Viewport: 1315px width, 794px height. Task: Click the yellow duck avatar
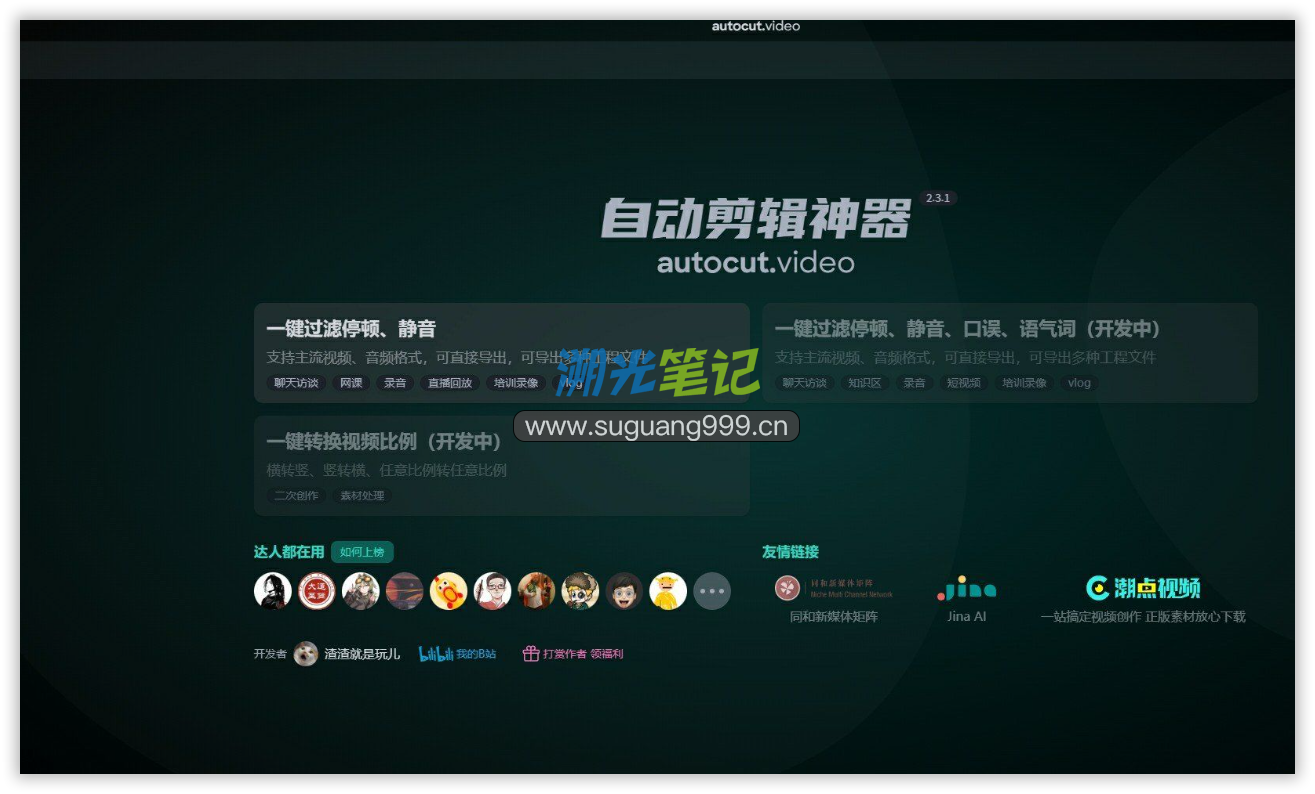click(449, 591)
